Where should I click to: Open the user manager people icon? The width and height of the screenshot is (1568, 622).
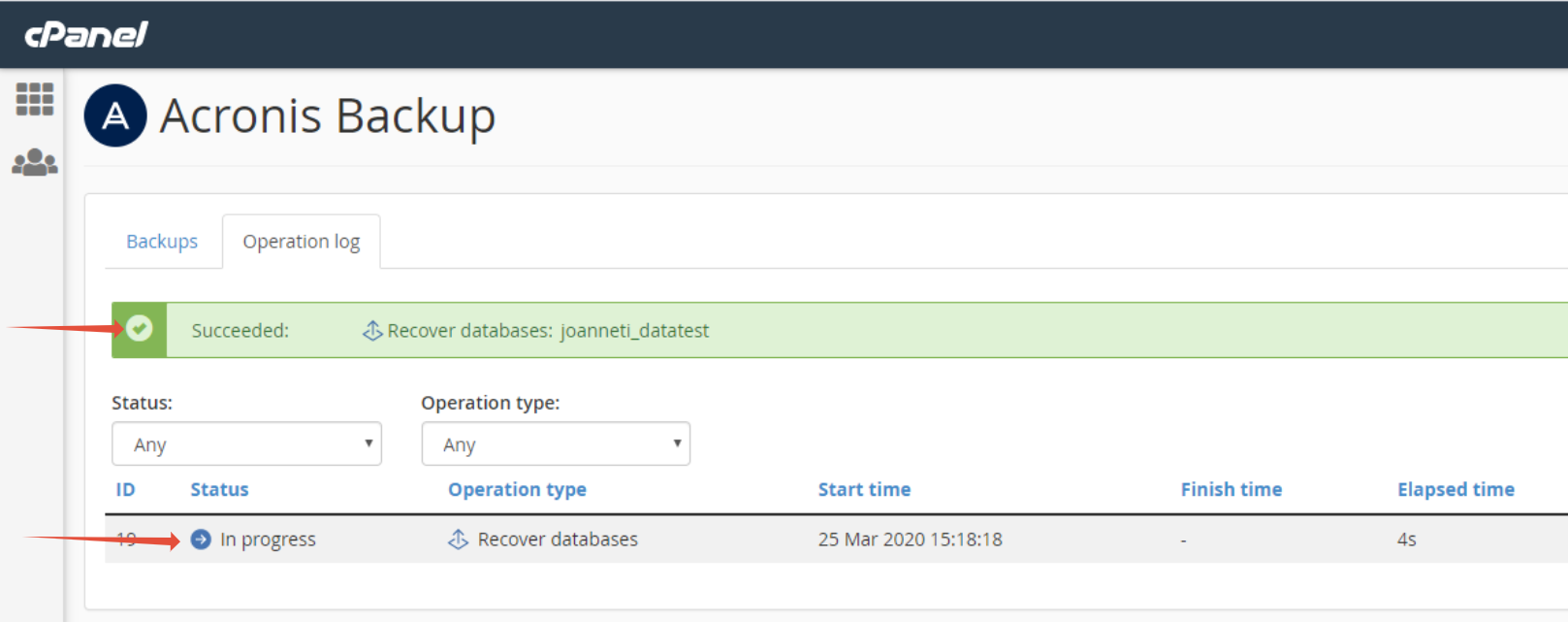click(x=35, y=162)
